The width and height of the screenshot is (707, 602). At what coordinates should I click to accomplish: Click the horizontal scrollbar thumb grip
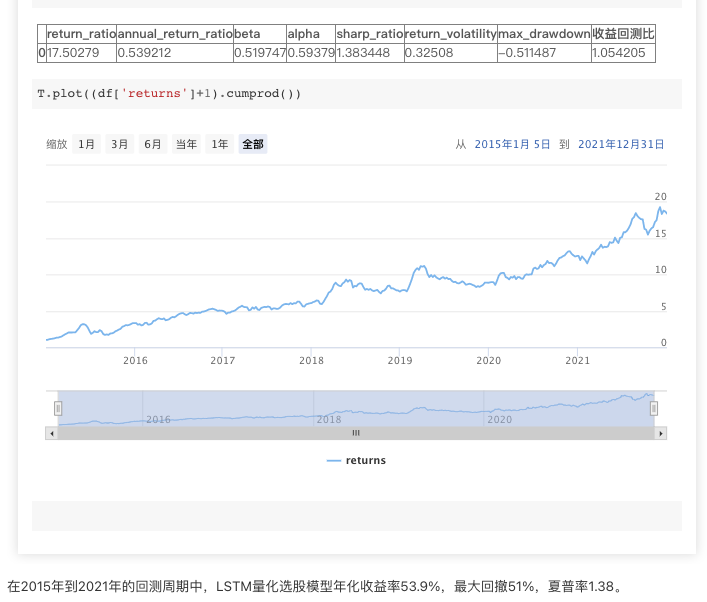355,433
